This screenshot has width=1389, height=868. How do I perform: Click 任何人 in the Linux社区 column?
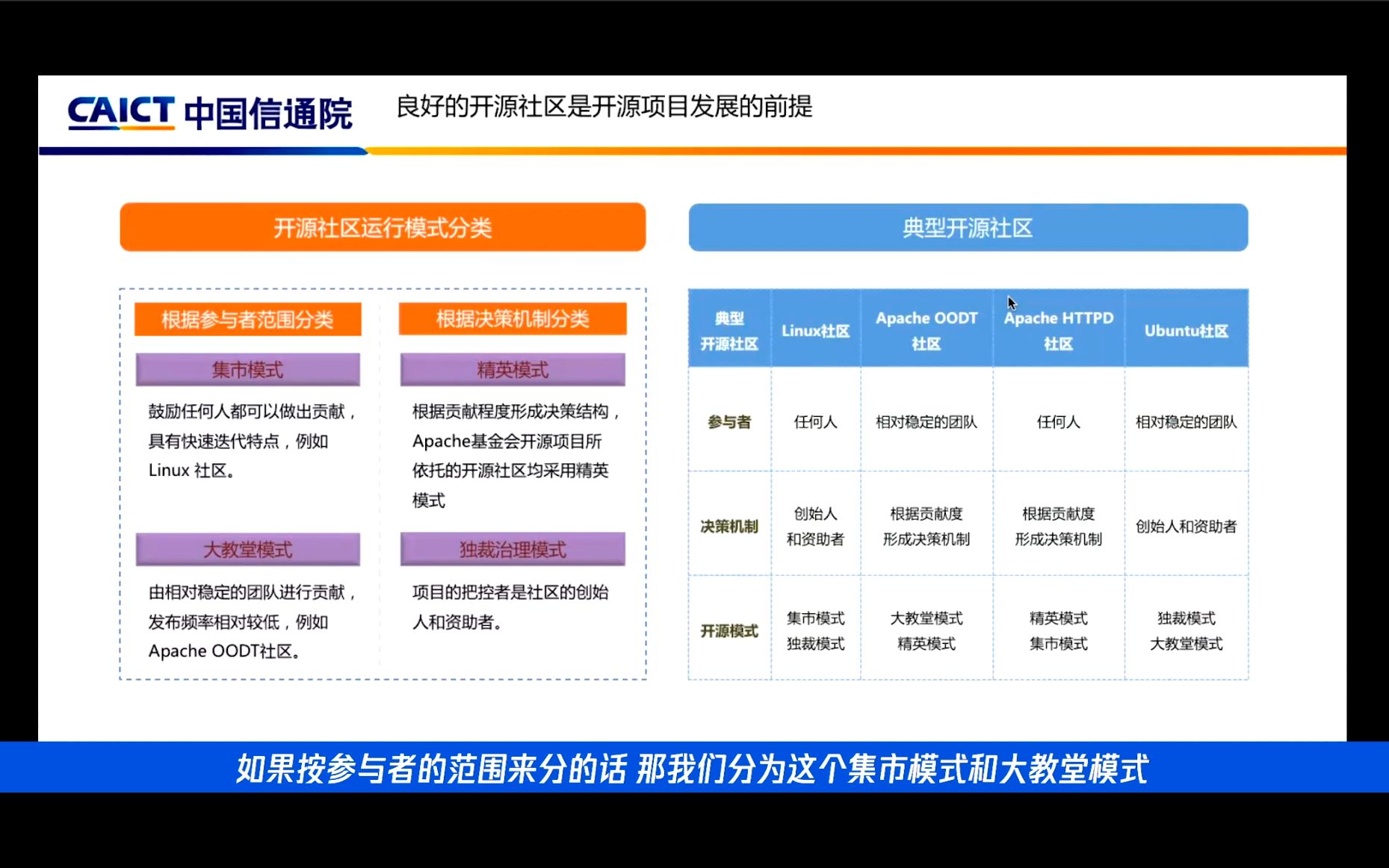[815, 422]
